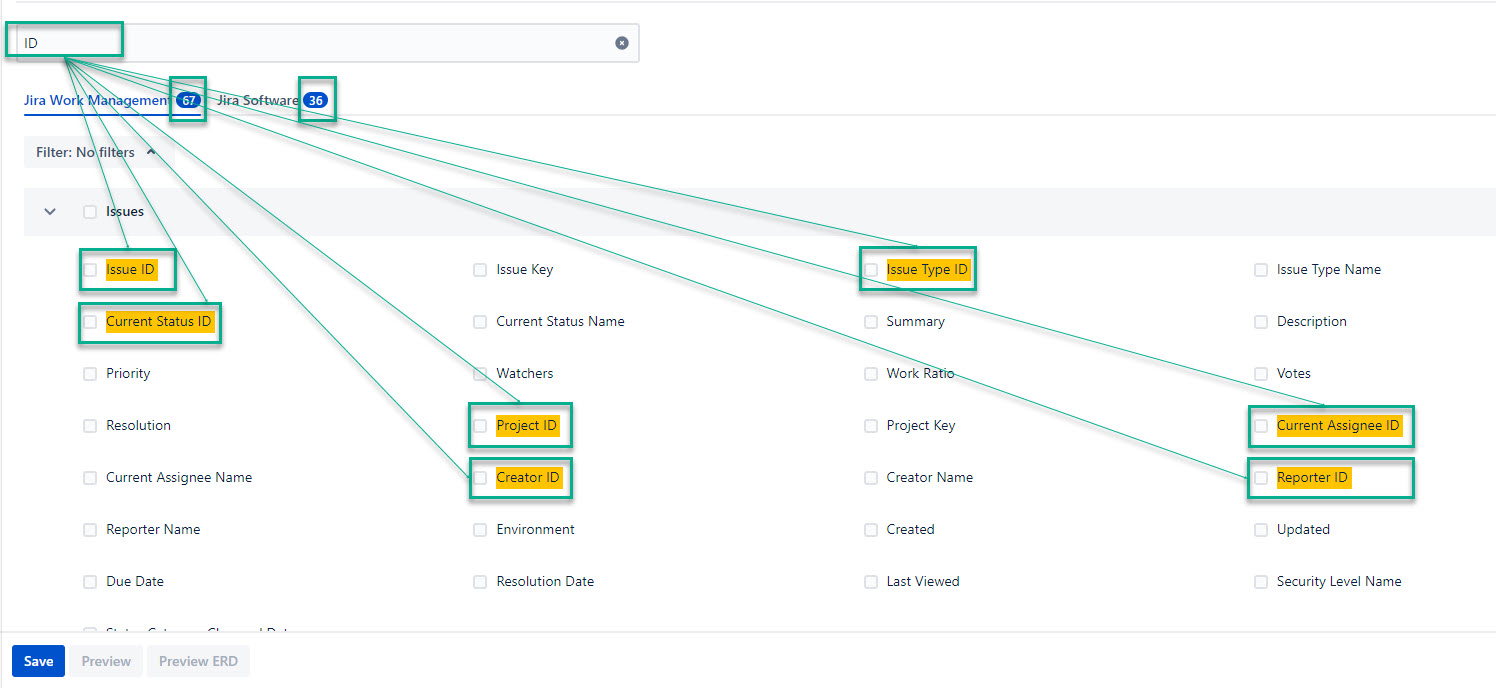The width and height of the screenshot is (1496, 688).
Task: Click the Preview ERD button
Action: pos(198,661)
